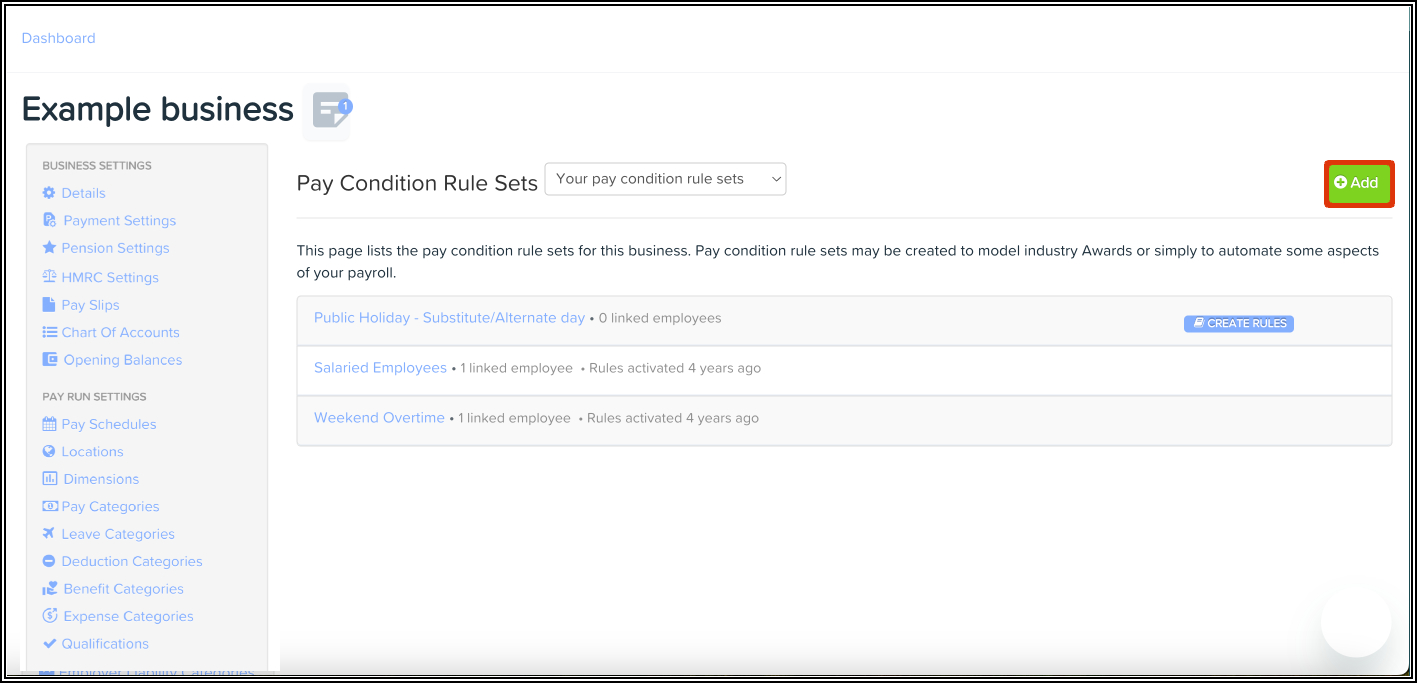The height and width of the screenshot is (683, 1417).
Task: Click the scales icon beside HMRC Settings
Action: 49,277
